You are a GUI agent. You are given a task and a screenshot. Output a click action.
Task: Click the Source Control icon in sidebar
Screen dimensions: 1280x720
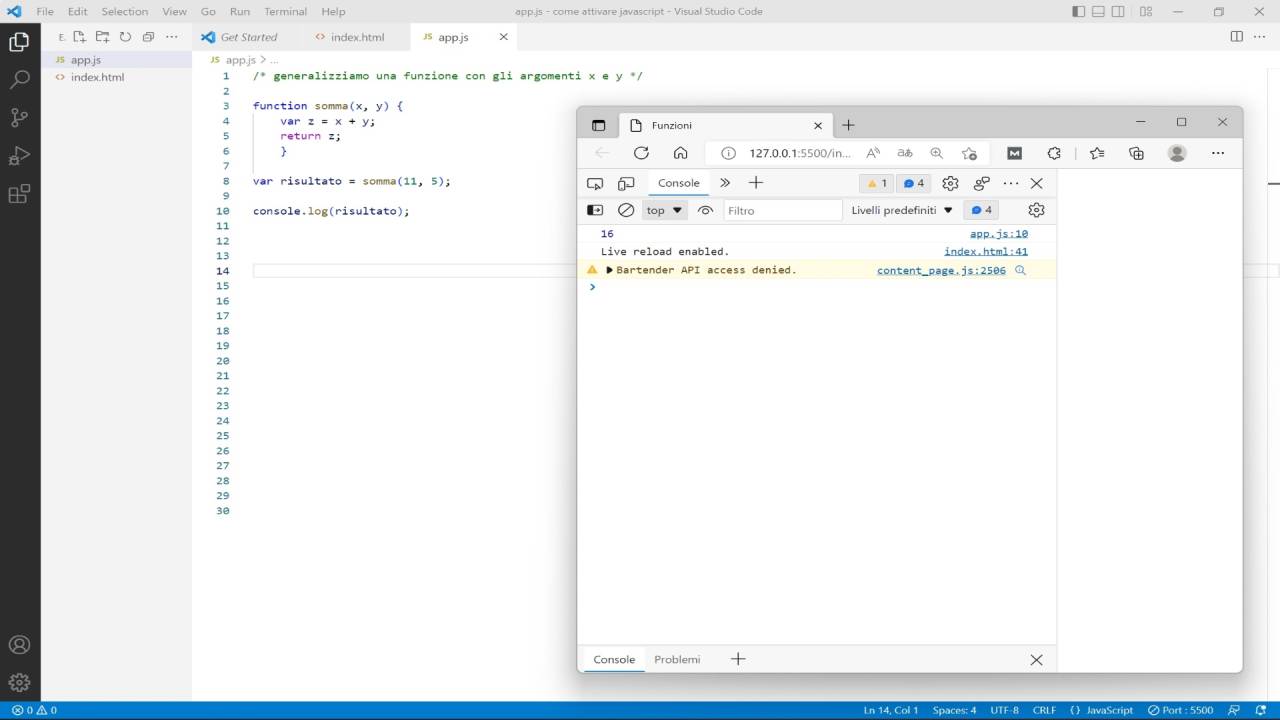[20, 117]
